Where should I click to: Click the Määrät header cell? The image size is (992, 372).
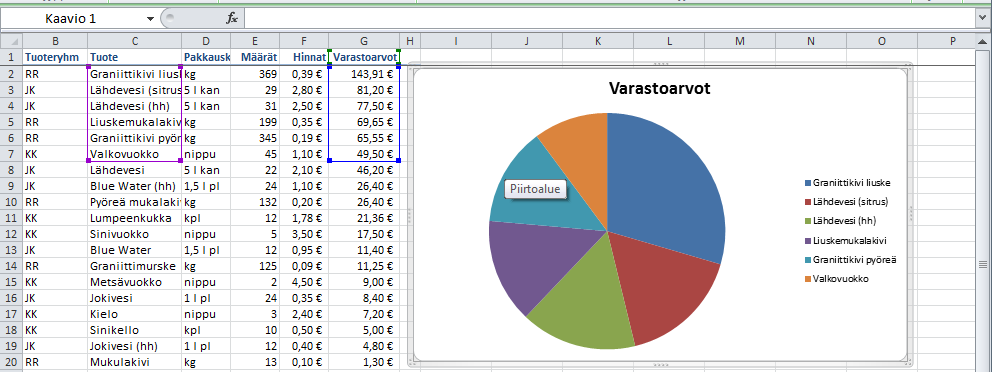(255, 58)
